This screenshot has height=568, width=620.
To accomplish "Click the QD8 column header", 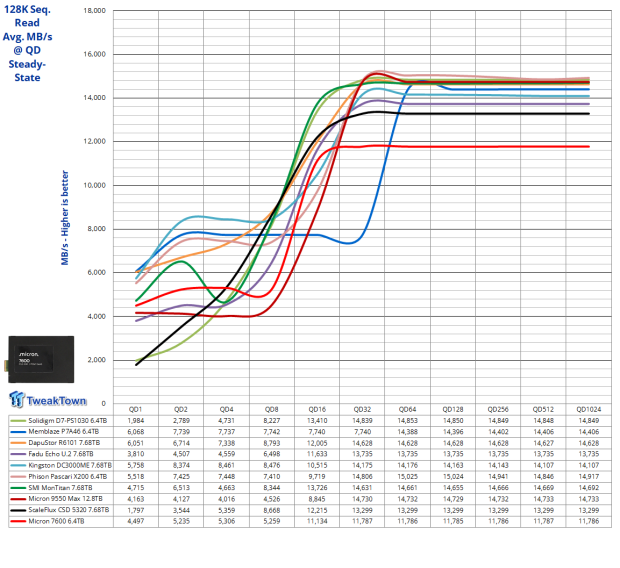I will tap(272, 409).
